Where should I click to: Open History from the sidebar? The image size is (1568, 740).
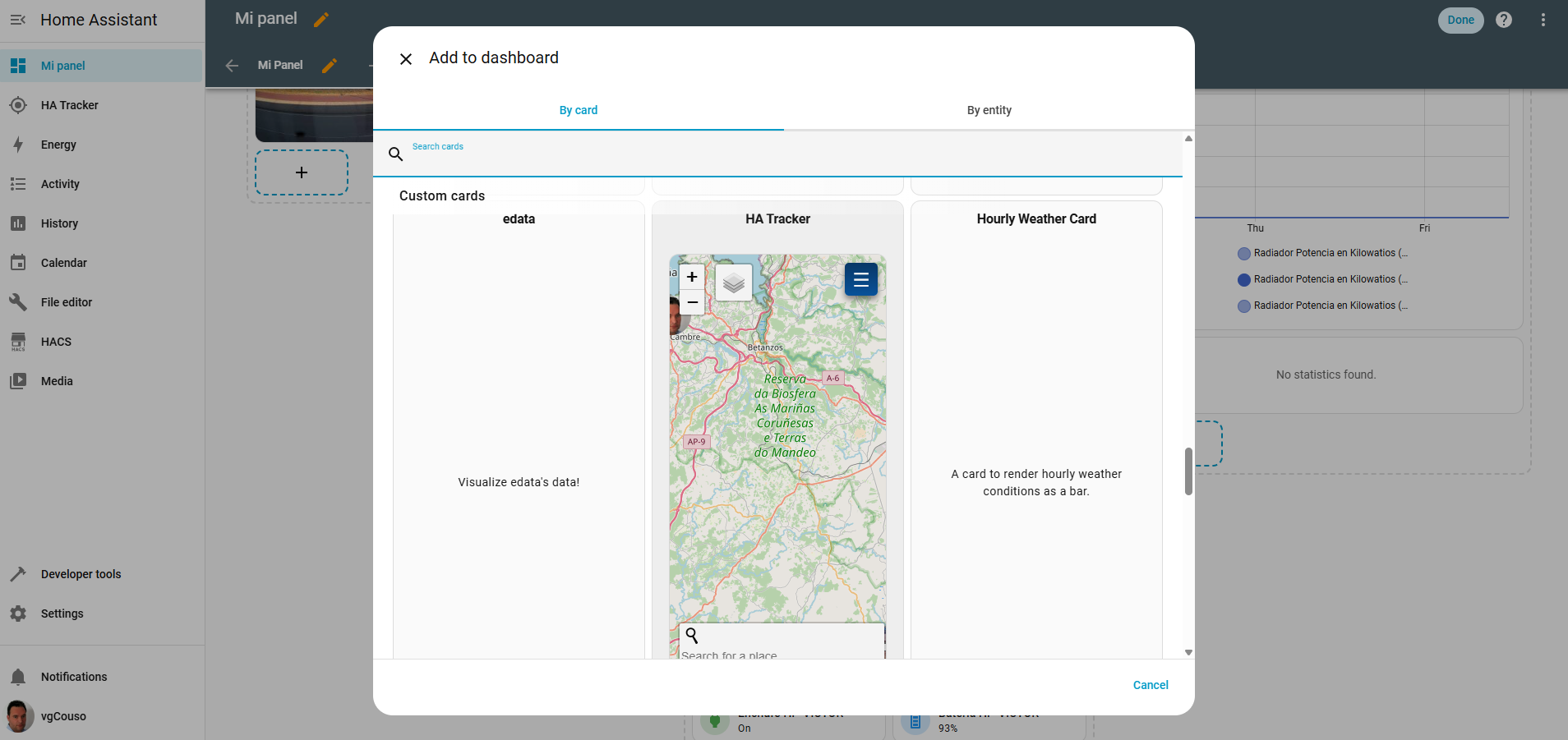pos(101,223)
